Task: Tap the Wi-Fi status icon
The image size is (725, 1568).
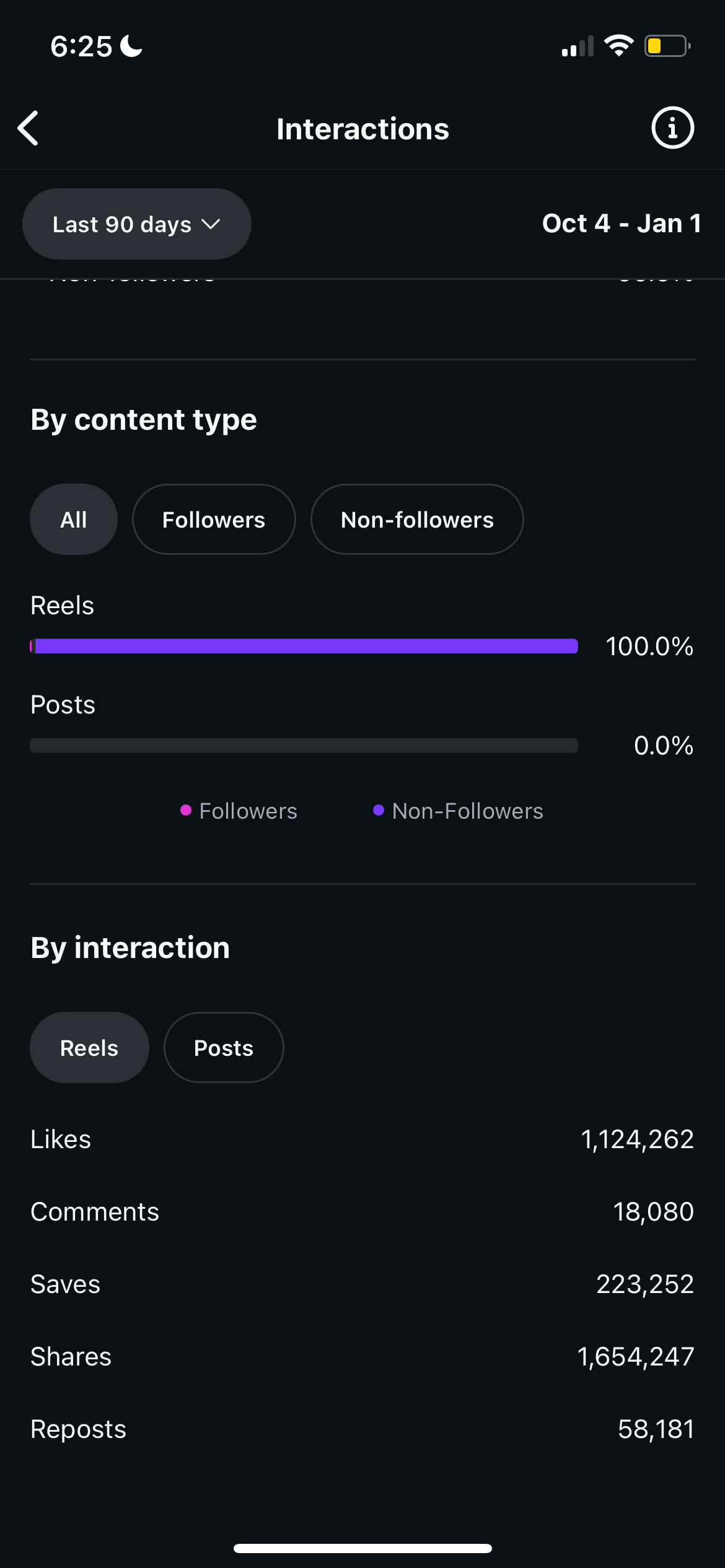Action: point(618,46)
